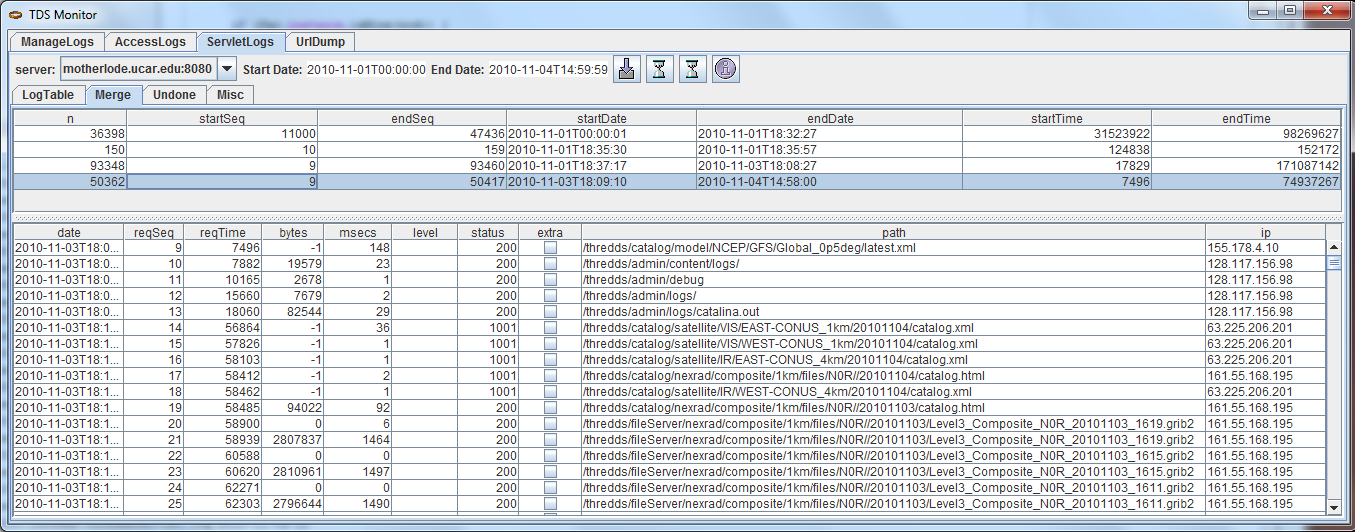
Task: Click the Start Date field value
Action: (x=366, y=69)
